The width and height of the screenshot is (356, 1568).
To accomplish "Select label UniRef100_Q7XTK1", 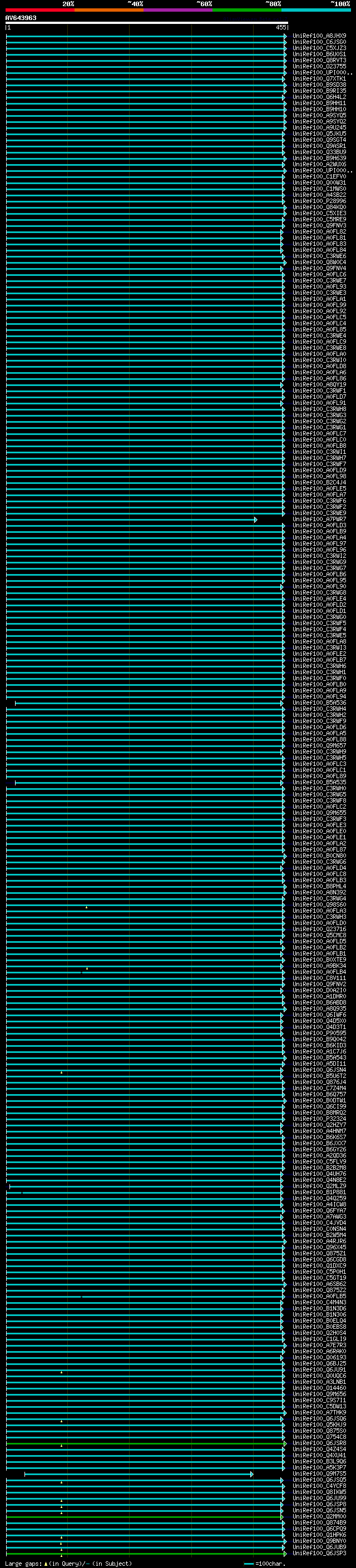I will (x=319, y=78).
